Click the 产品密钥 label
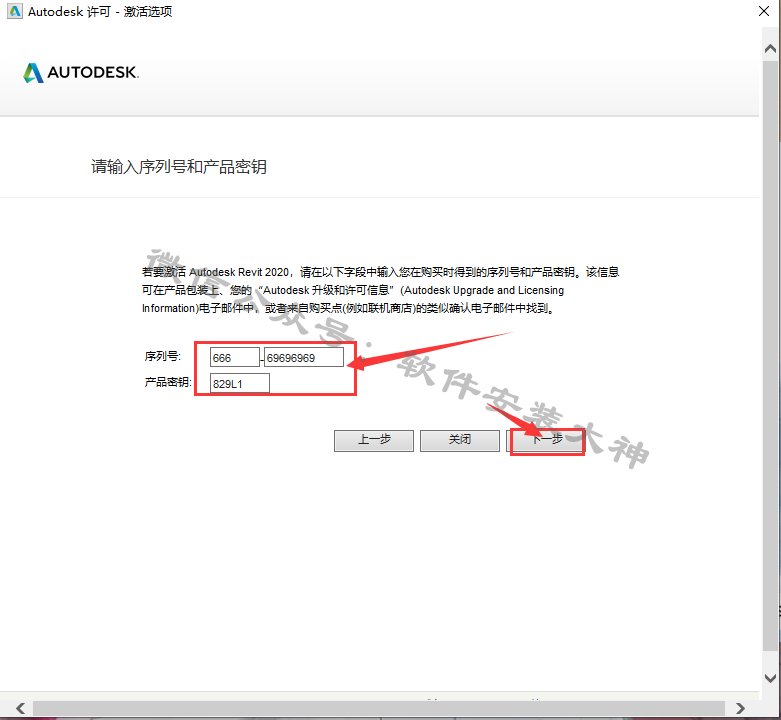Screen dimensions: 781x720 168,382
